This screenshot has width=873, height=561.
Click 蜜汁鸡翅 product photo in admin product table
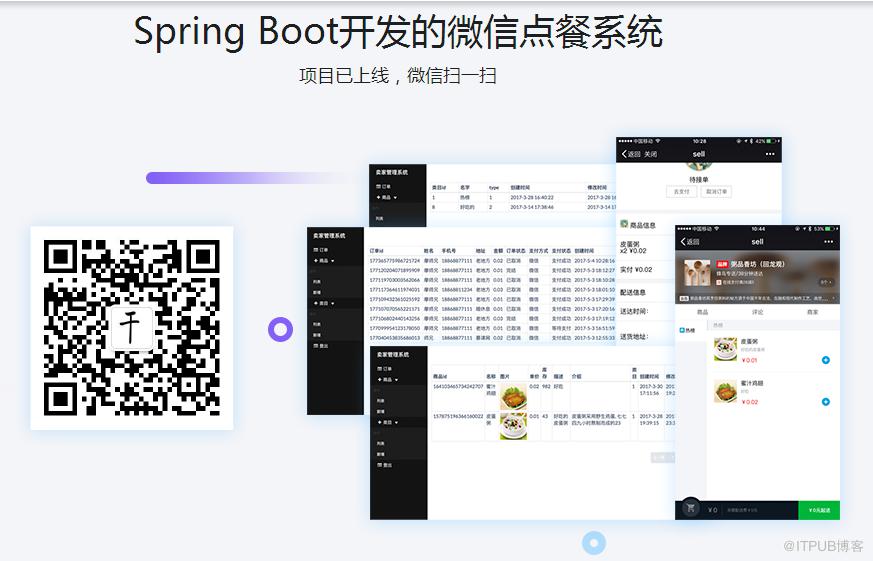pyautogui.click(x=513, y=397)
